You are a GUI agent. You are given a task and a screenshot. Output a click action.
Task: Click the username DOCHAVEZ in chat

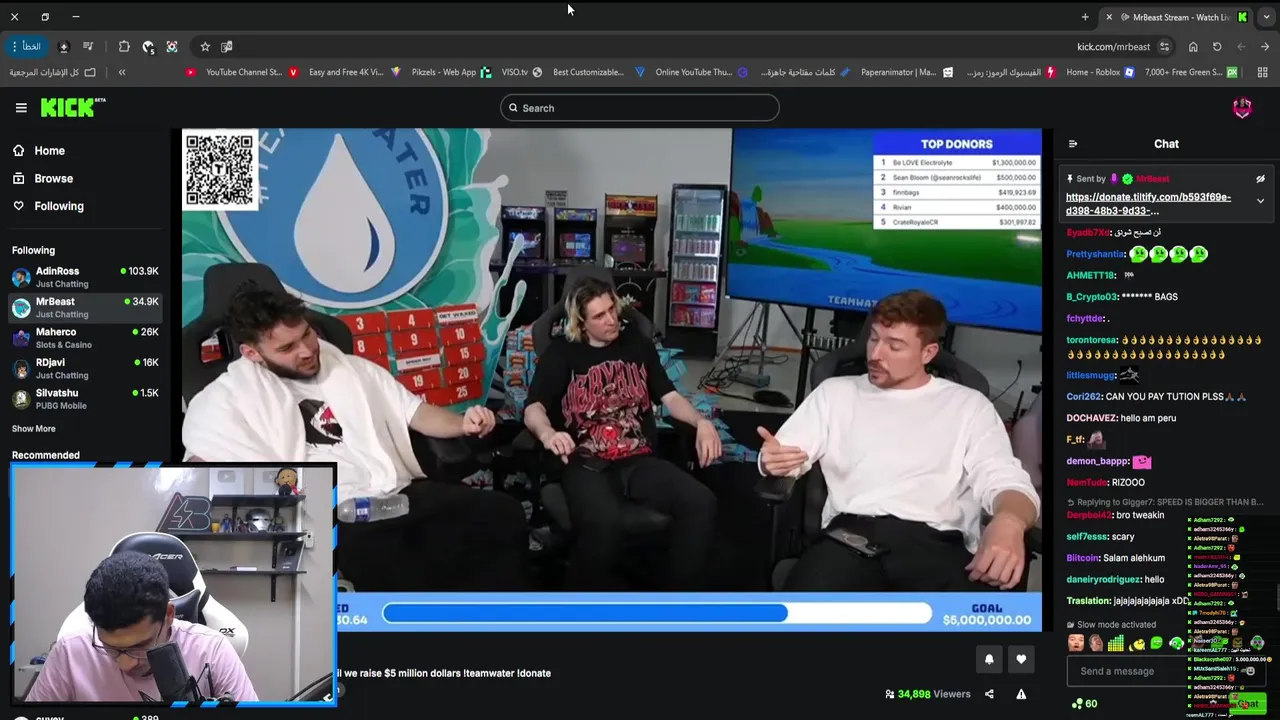(1091, 418)
